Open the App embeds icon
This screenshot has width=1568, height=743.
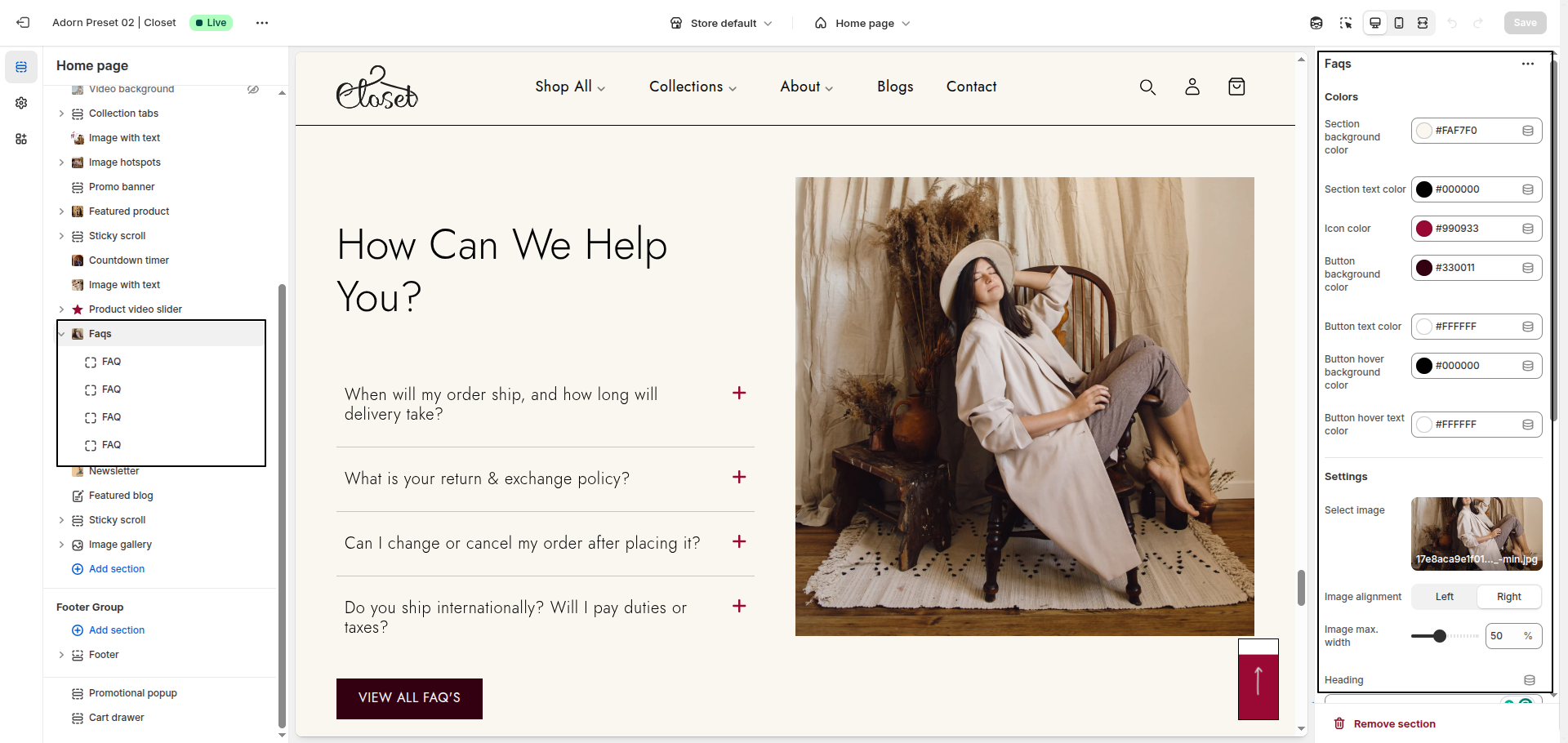(21, 139)
